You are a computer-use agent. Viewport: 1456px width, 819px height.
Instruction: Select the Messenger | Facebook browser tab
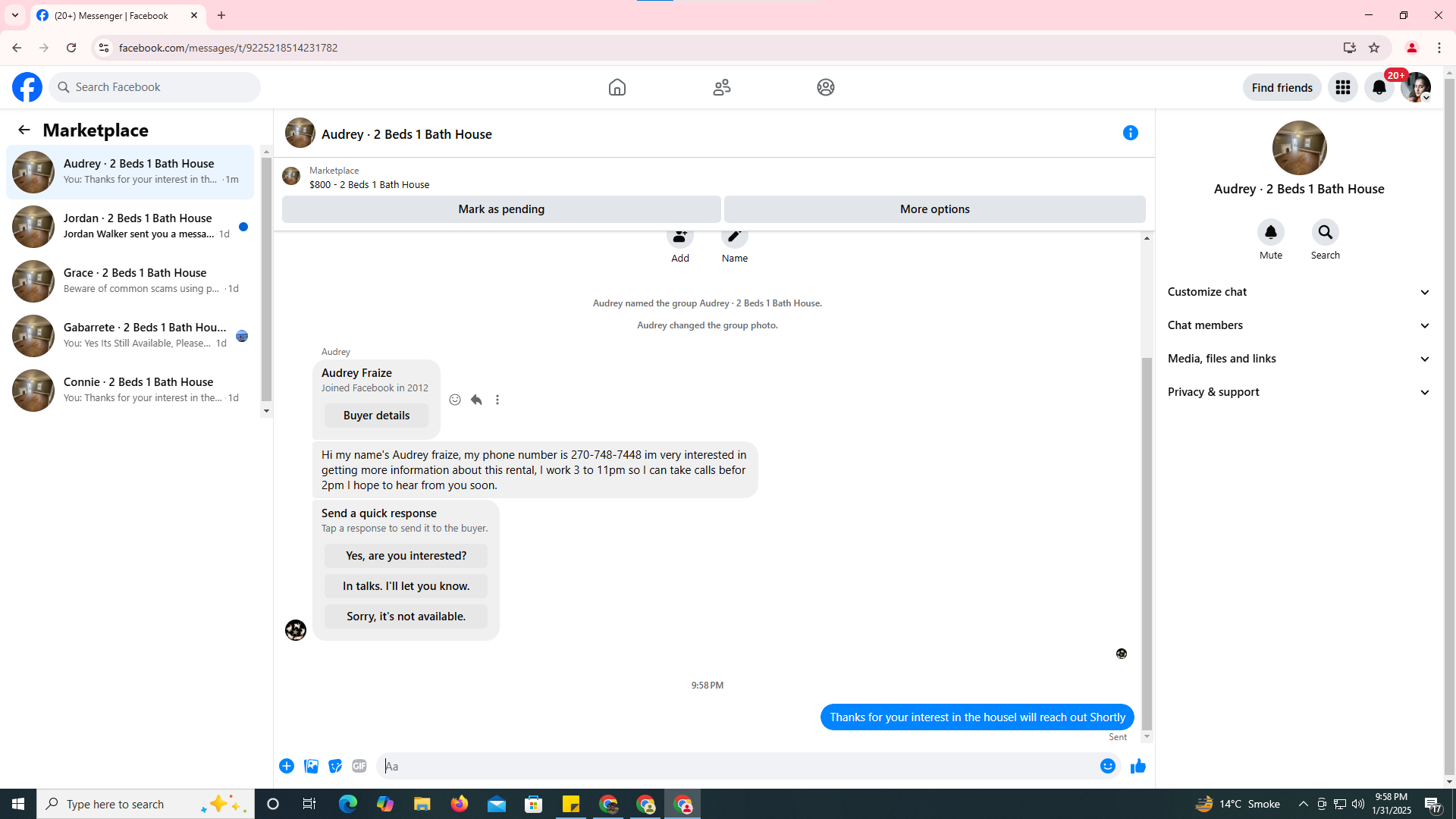pyautogui.click(x=118, y=15)
